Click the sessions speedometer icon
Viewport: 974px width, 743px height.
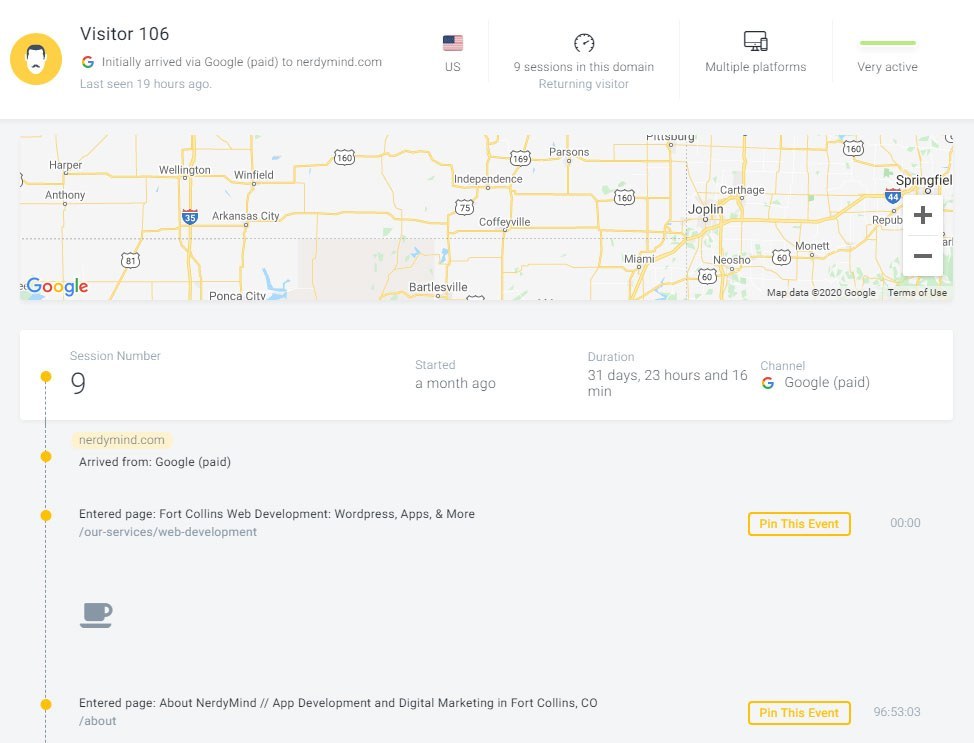(x=584, y=43)
